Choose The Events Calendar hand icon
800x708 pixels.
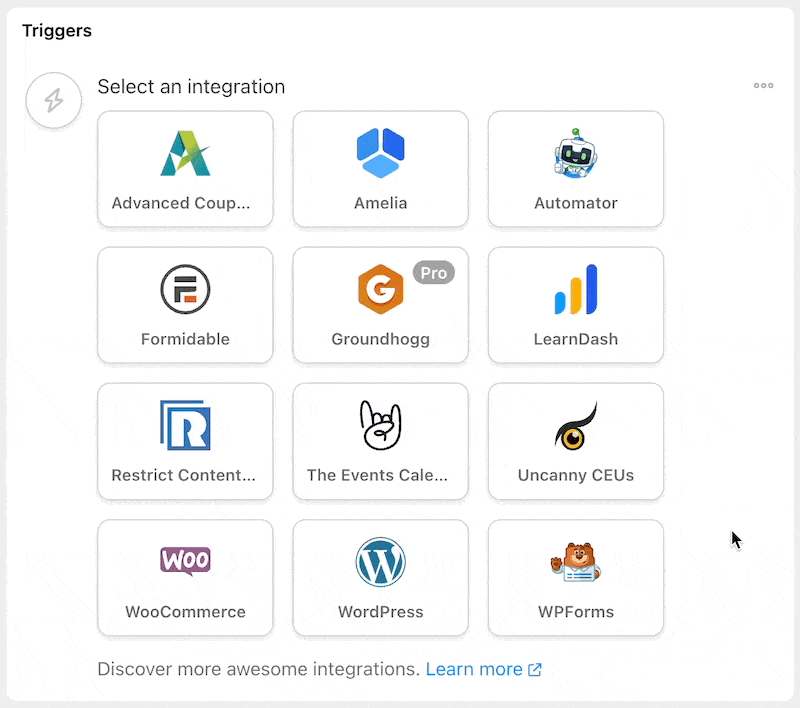381,425
